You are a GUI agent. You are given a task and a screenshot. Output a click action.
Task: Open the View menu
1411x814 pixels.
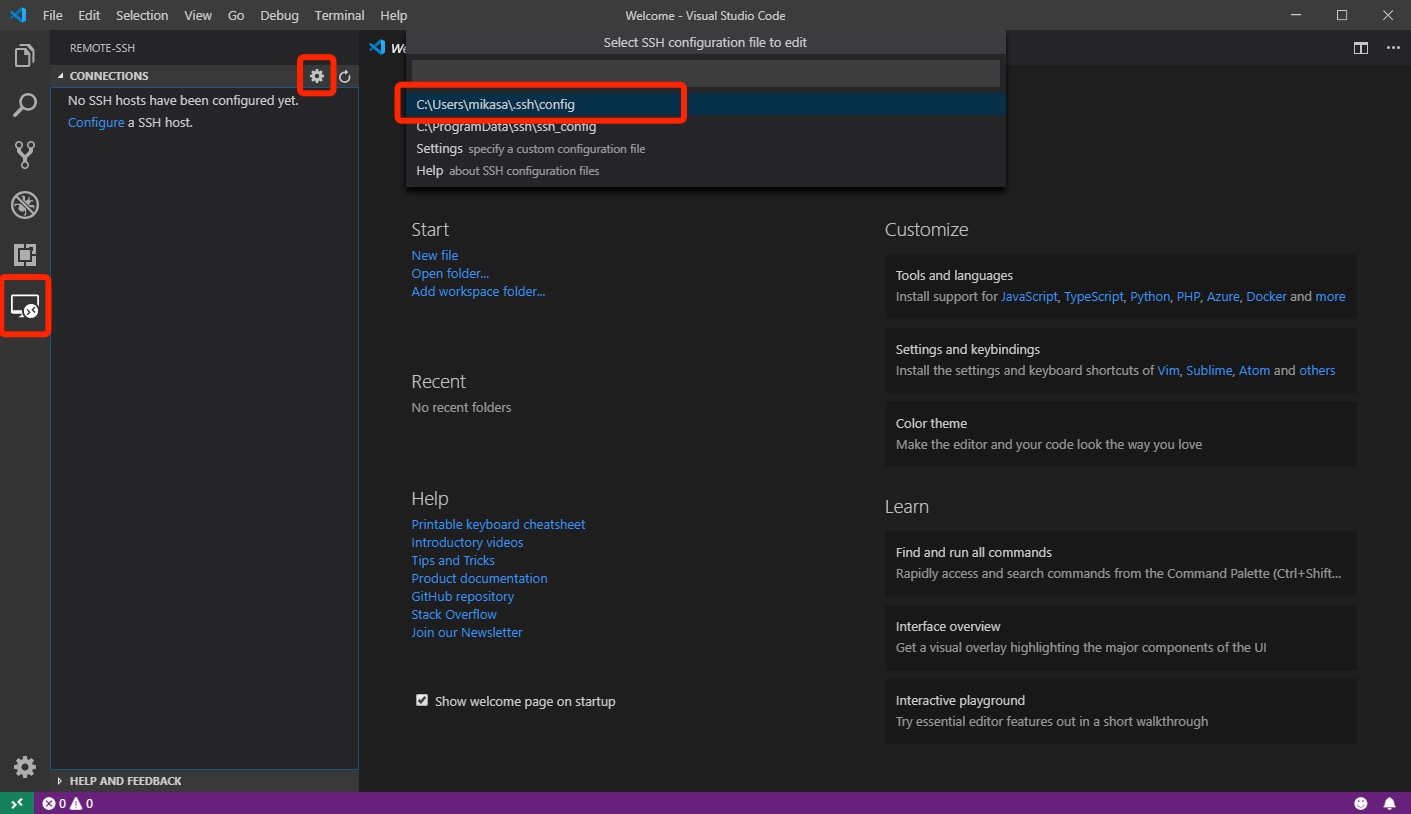click(x=198, y=15)
